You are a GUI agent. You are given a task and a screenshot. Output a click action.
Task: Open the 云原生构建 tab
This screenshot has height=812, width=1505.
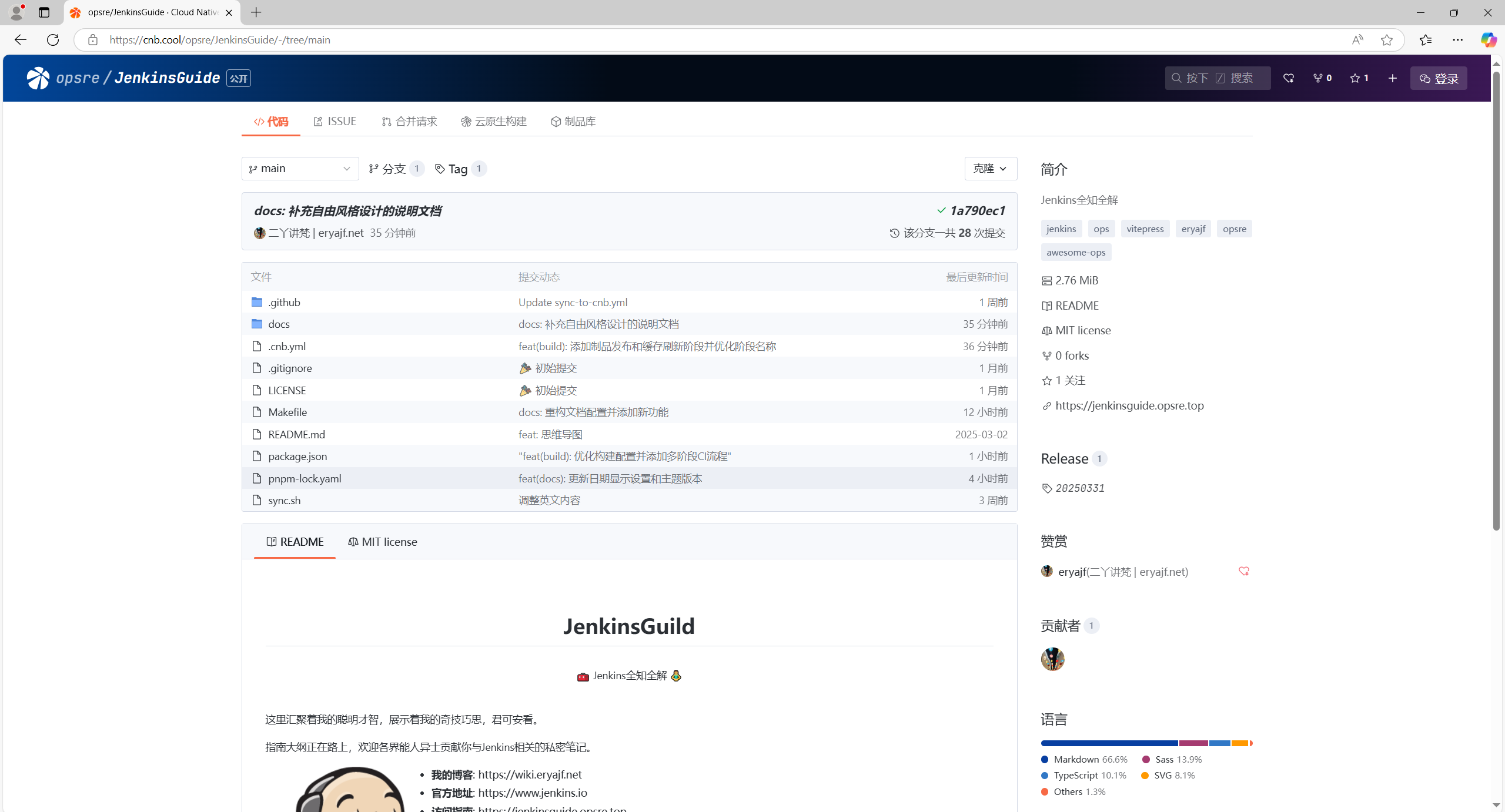494,121
